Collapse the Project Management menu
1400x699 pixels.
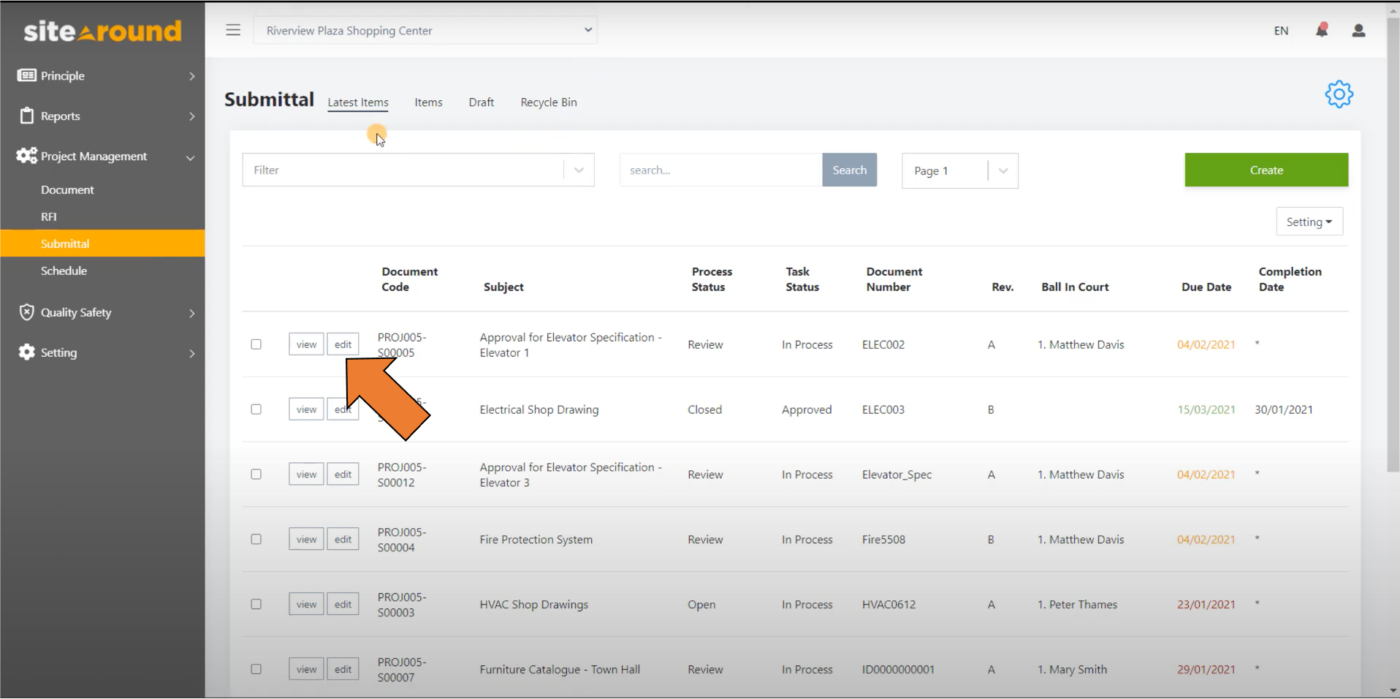coord(190,157)
